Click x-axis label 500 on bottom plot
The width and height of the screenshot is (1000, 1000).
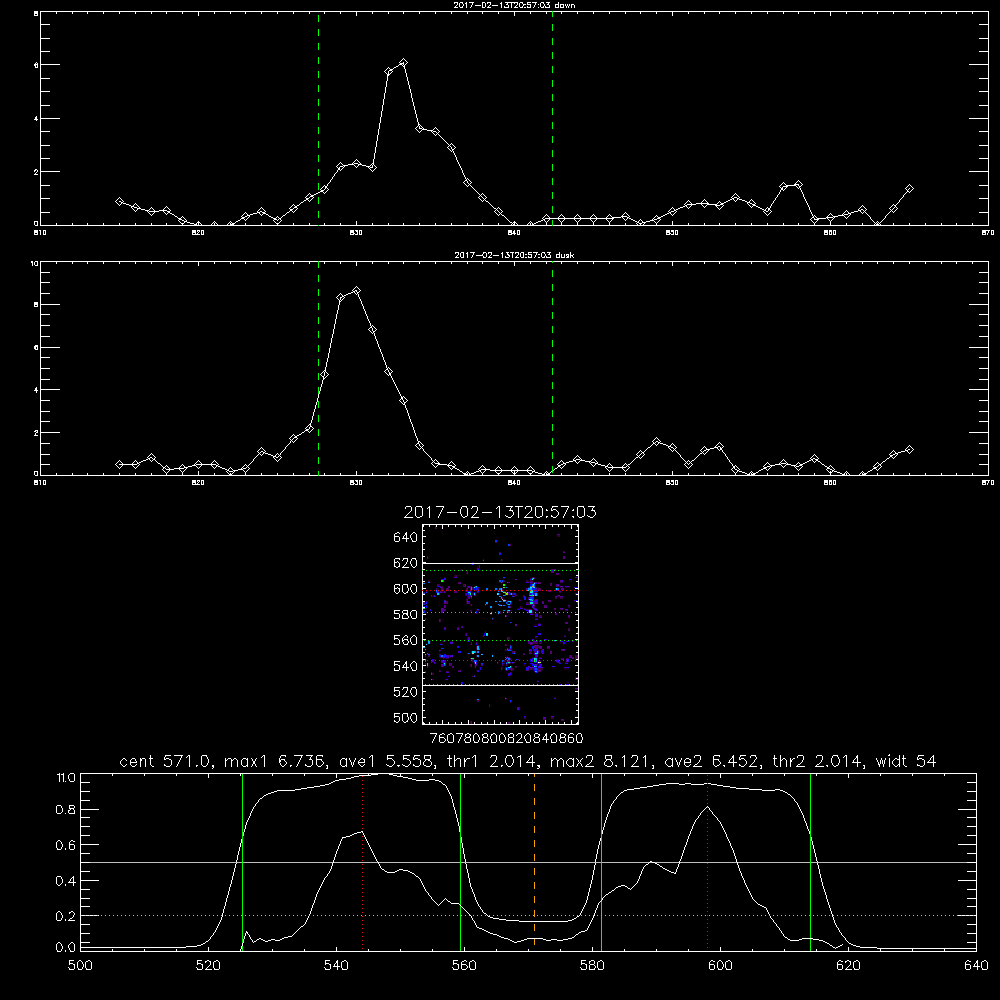pyautogui.click(x=80, y=966)
